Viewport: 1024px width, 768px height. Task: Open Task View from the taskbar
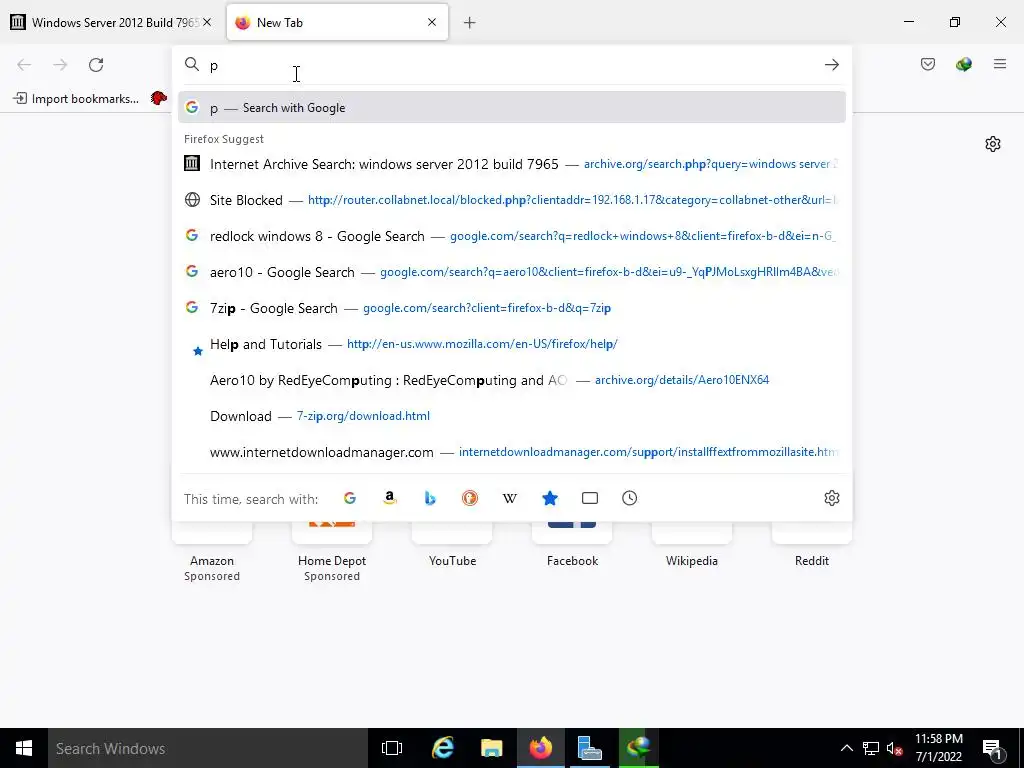coord(392,748)
